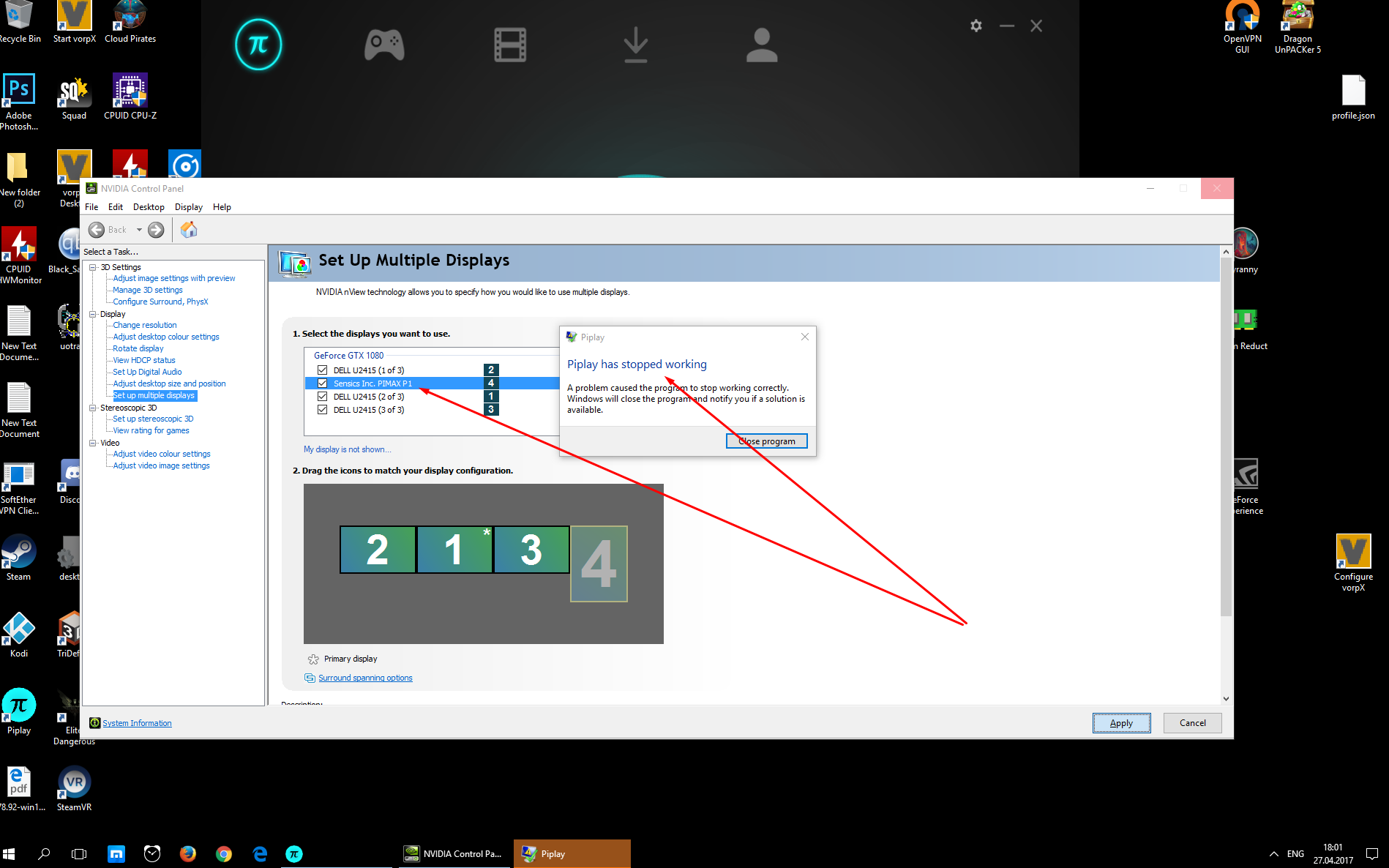Click NVIDIA Control Panel Home icon

[189, 230]
